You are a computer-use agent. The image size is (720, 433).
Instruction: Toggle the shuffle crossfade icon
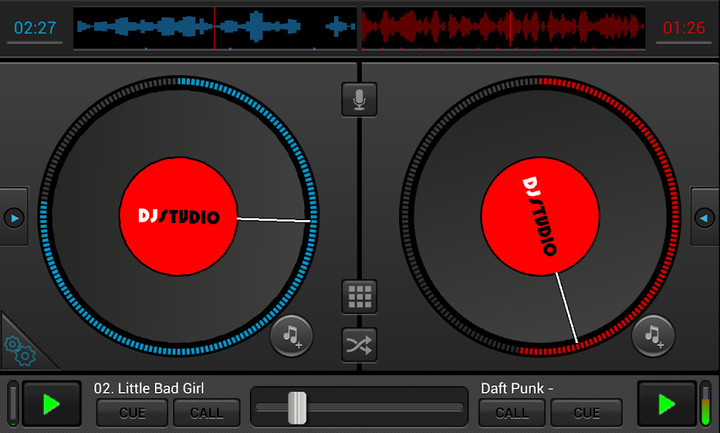pyautogui.click(x=359, y=345)
